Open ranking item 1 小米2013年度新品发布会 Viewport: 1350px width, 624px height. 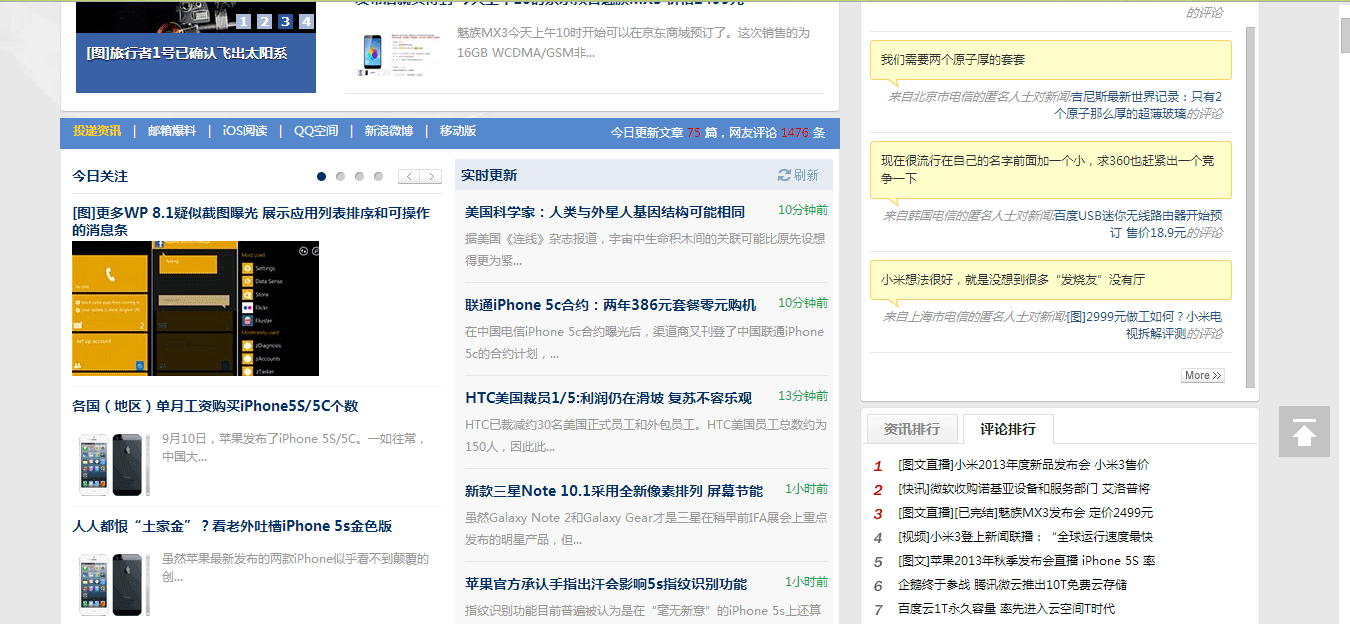tap(1023, 465)
